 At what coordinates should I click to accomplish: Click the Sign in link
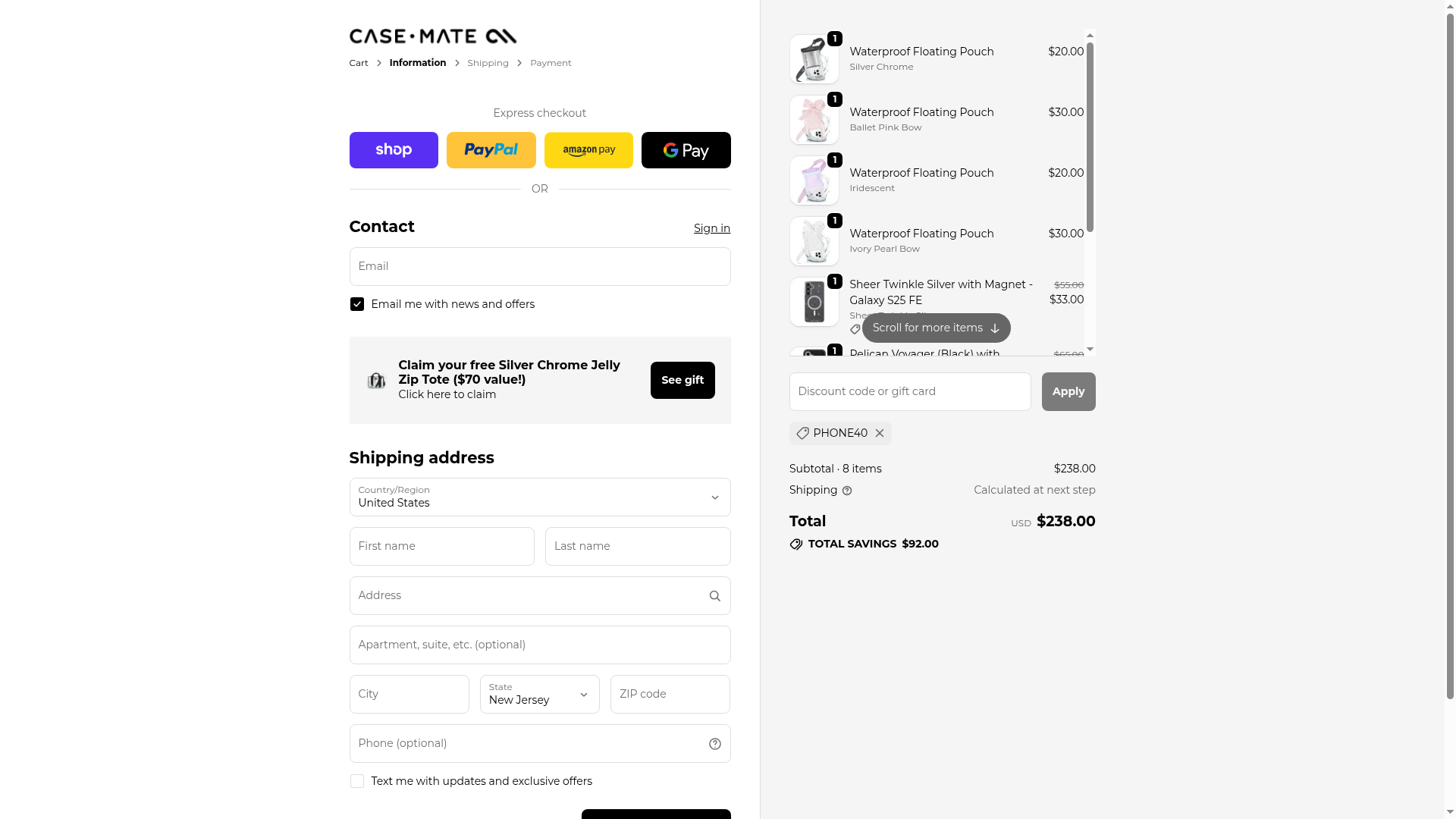tap(711, 228)
